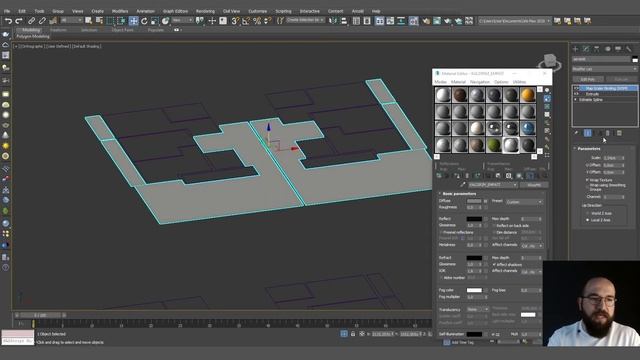The height and width of the screenshot is (360, 640).
Task: Activate the Select and Scale tool
Action: coord(155,21)
